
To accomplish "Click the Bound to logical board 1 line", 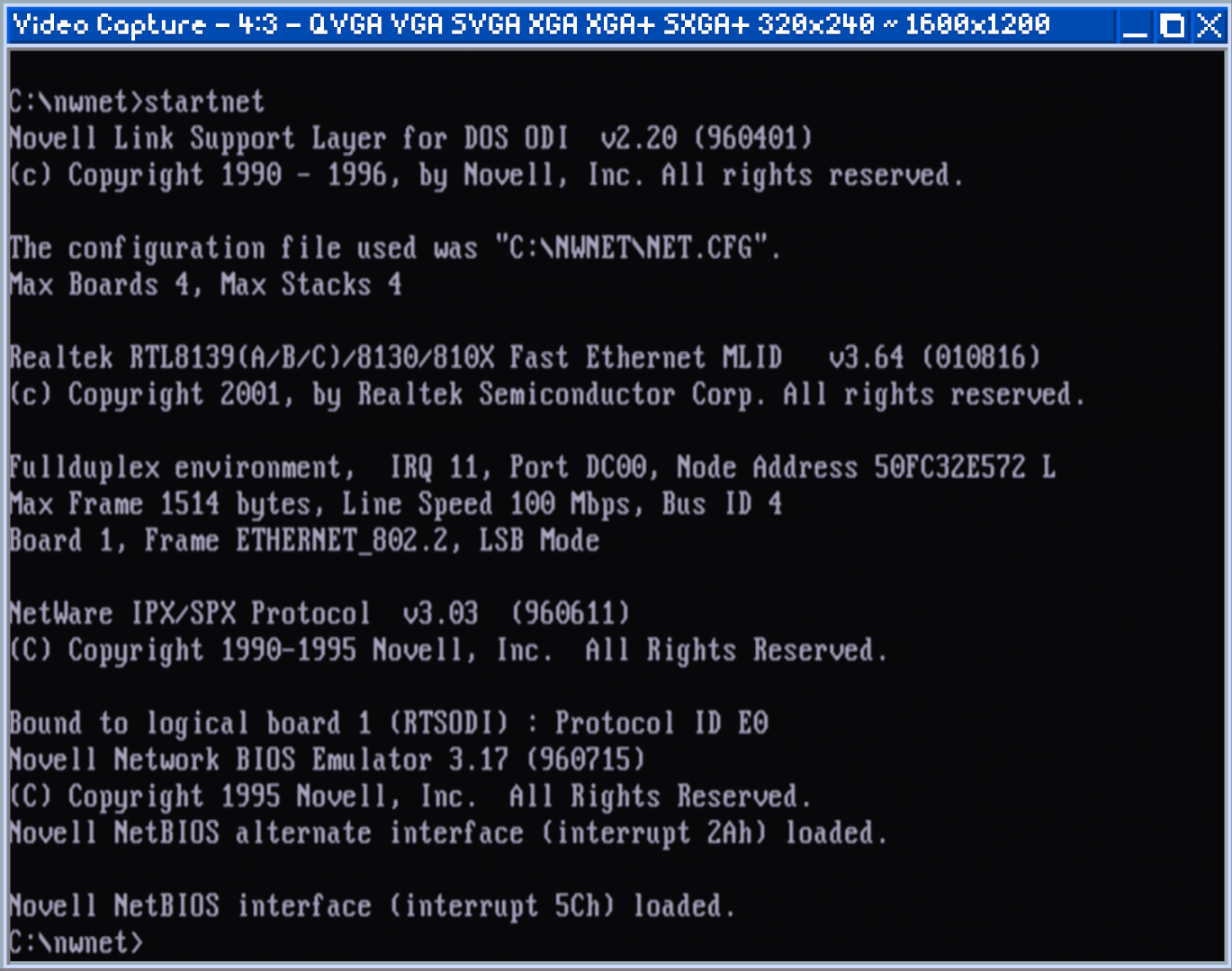I will (389, 724).
